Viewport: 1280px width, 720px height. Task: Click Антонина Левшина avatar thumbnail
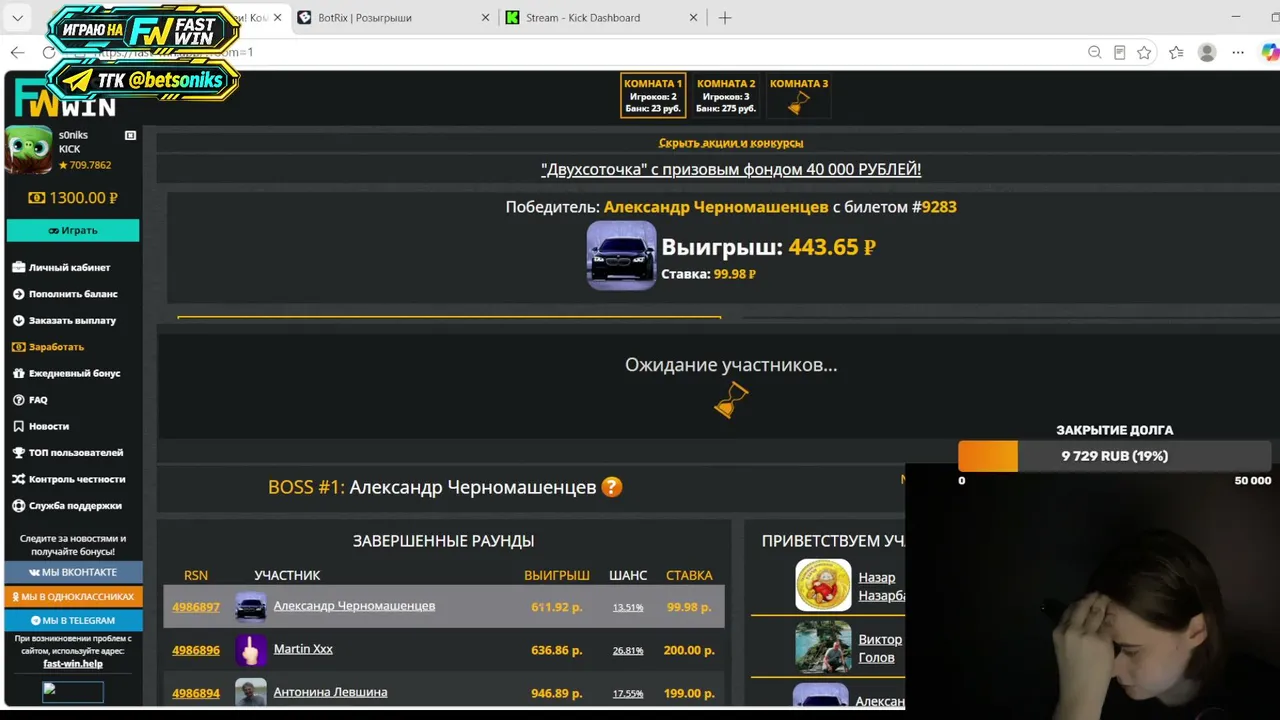coord(251,692)
